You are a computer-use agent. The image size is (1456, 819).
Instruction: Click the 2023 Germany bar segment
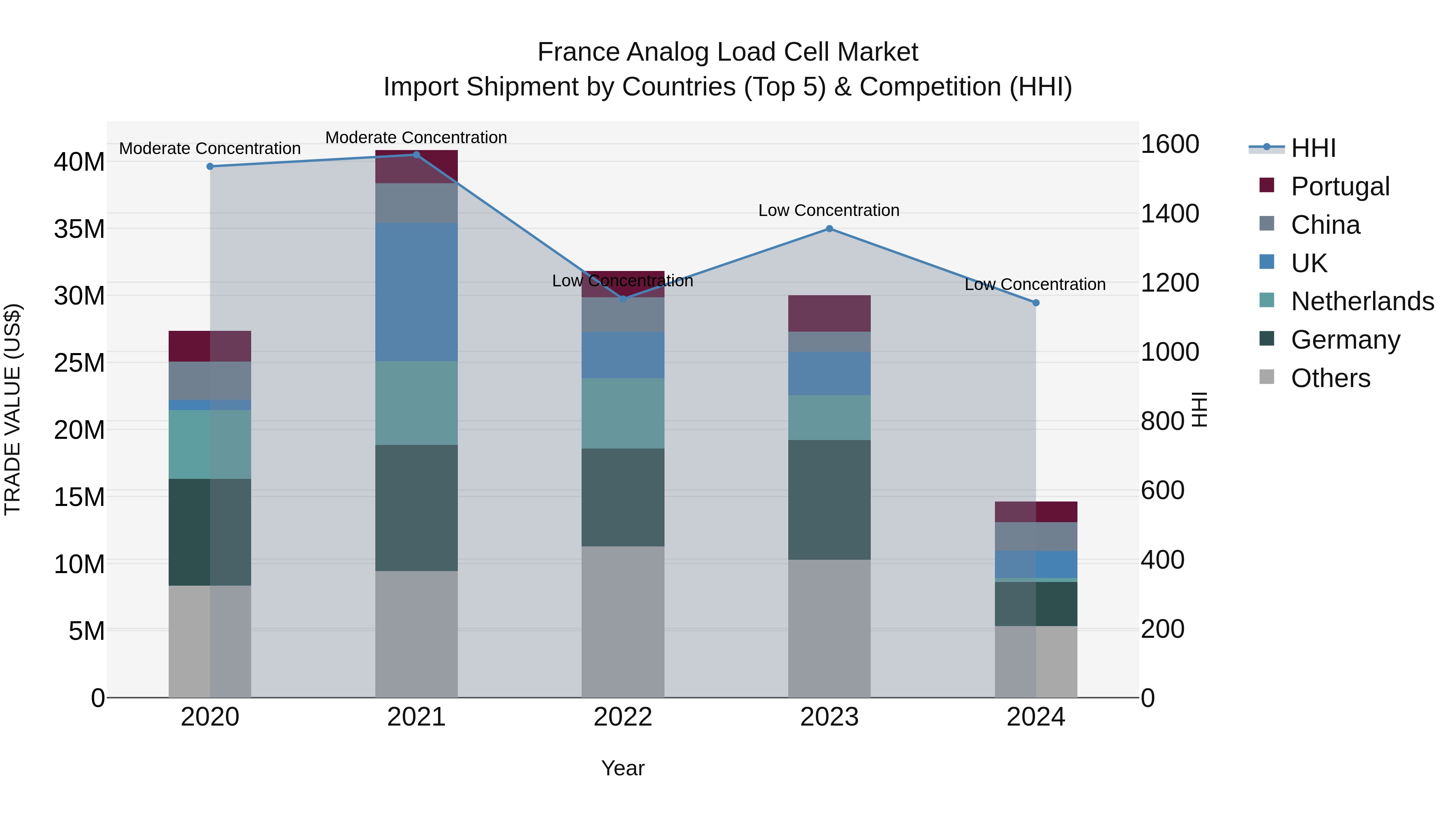tap(829, 500)
